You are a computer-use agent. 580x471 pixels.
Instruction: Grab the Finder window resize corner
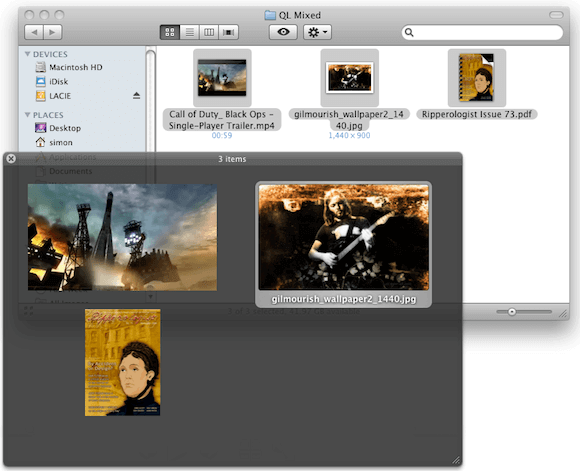click(563, 314)
